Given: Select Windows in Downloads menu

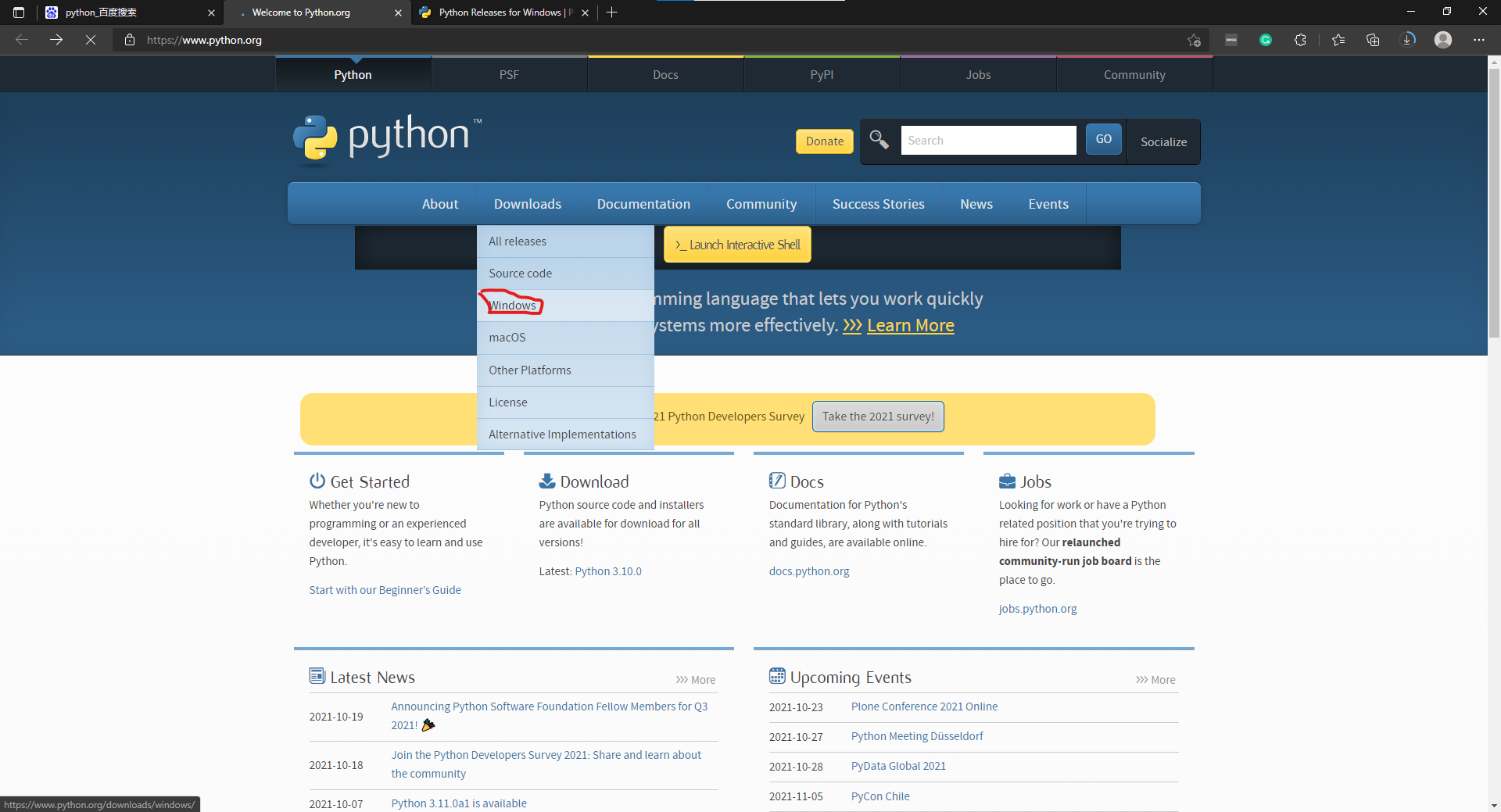Looking at the screenshot, I should click(x=565, y=306).
